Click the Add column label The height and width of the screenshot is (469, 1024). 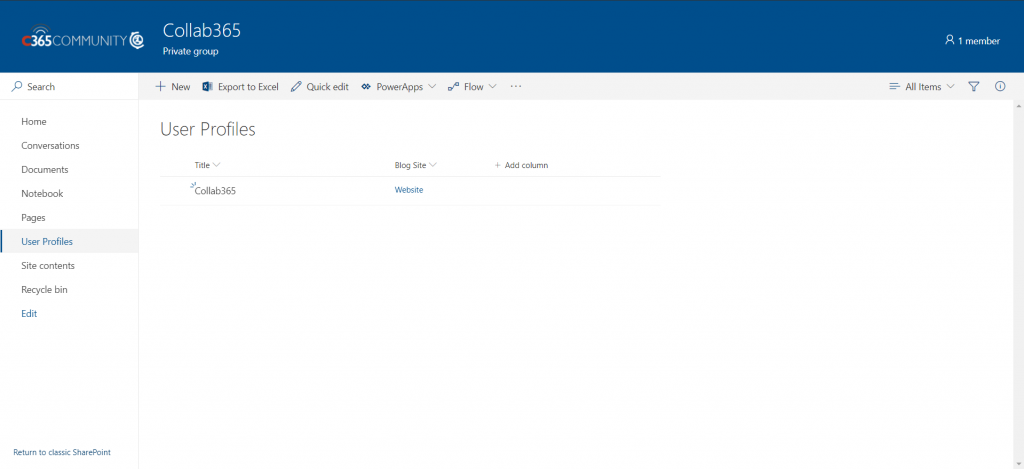526,165
